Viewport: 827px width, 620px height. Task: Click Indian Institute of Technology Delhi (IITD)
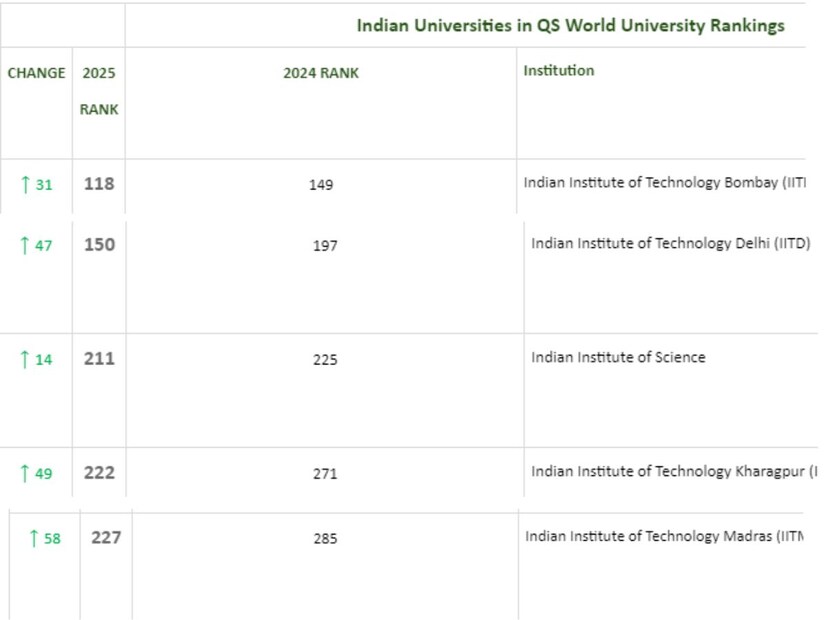[x=670, y=243]
